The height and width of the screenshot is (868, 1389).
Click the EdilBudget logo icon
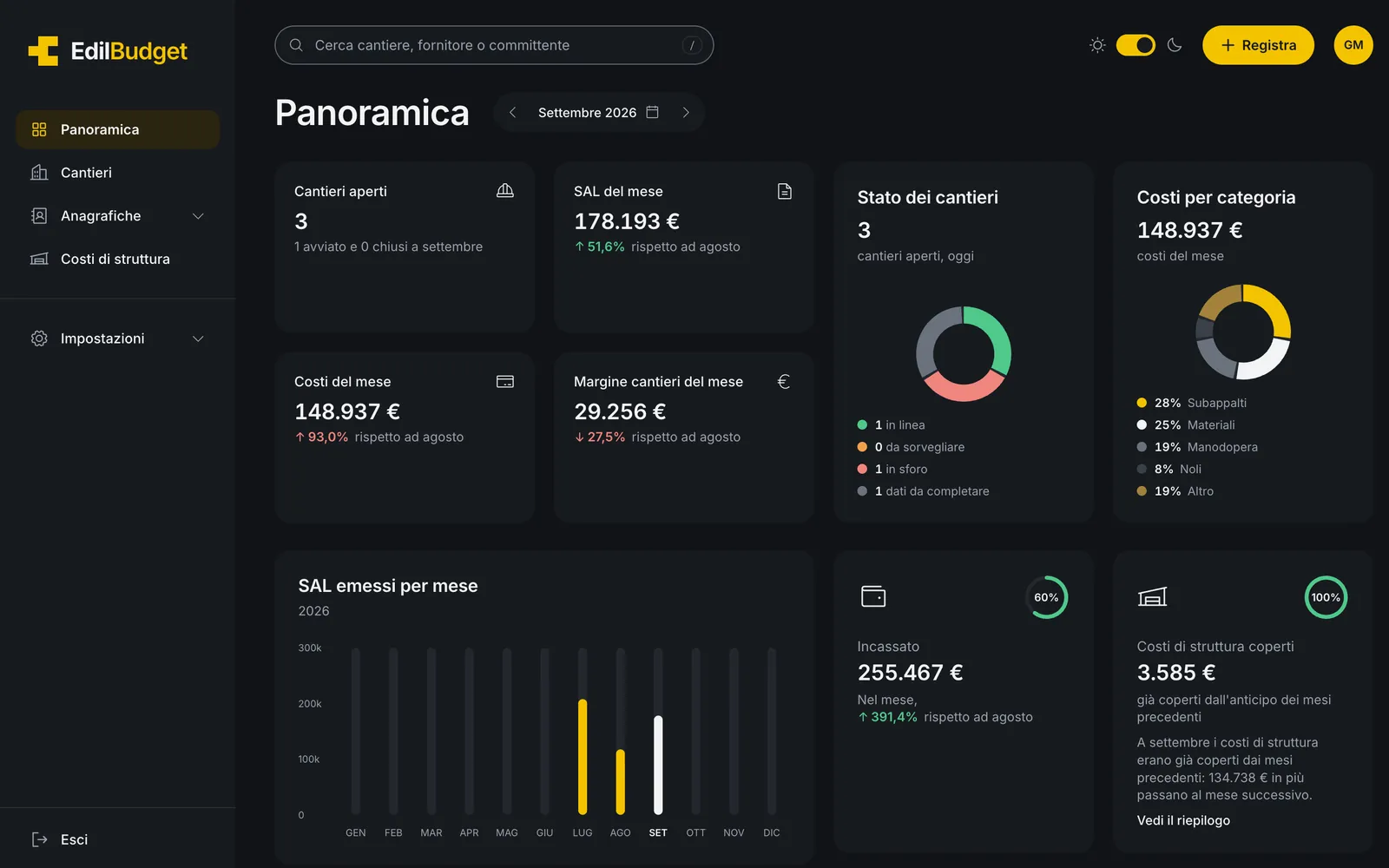[x=43, y=51]
